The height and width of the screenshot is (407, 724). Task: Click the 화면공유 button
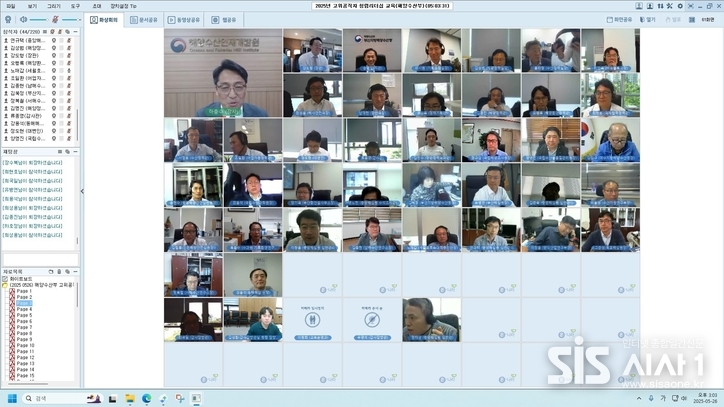click(619, 20)
